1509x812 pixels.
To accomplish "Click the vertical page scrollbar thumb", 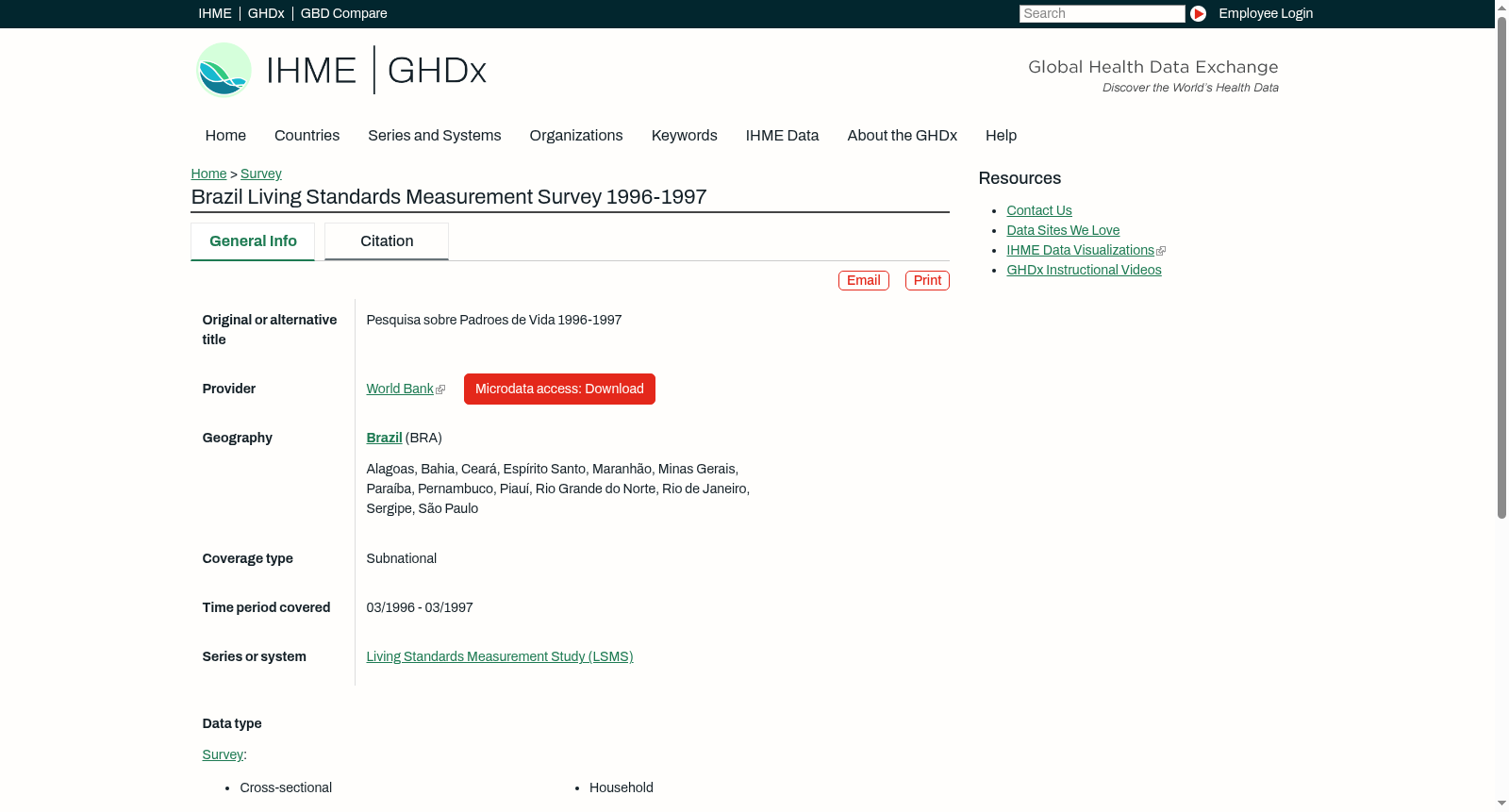I will pyautogui.click(x=1501, y=266).
